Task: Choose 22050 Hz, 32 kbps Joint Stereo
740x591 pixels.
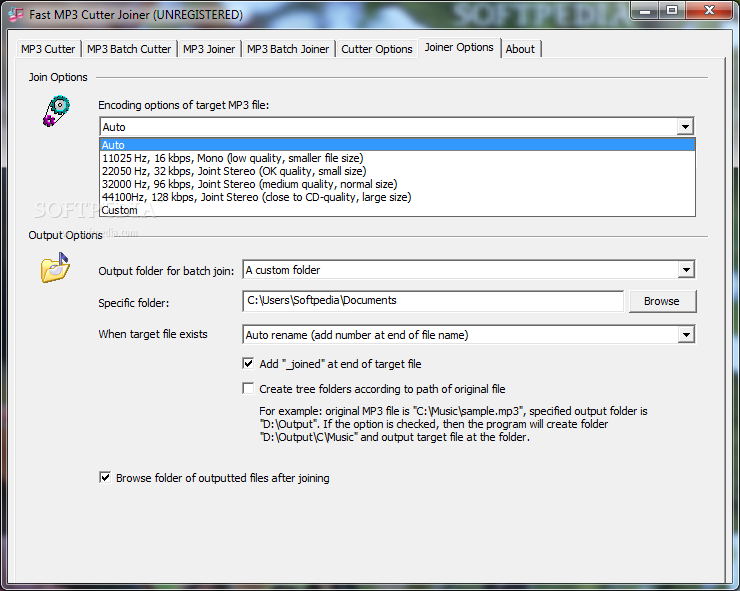Action: (397, 171)
